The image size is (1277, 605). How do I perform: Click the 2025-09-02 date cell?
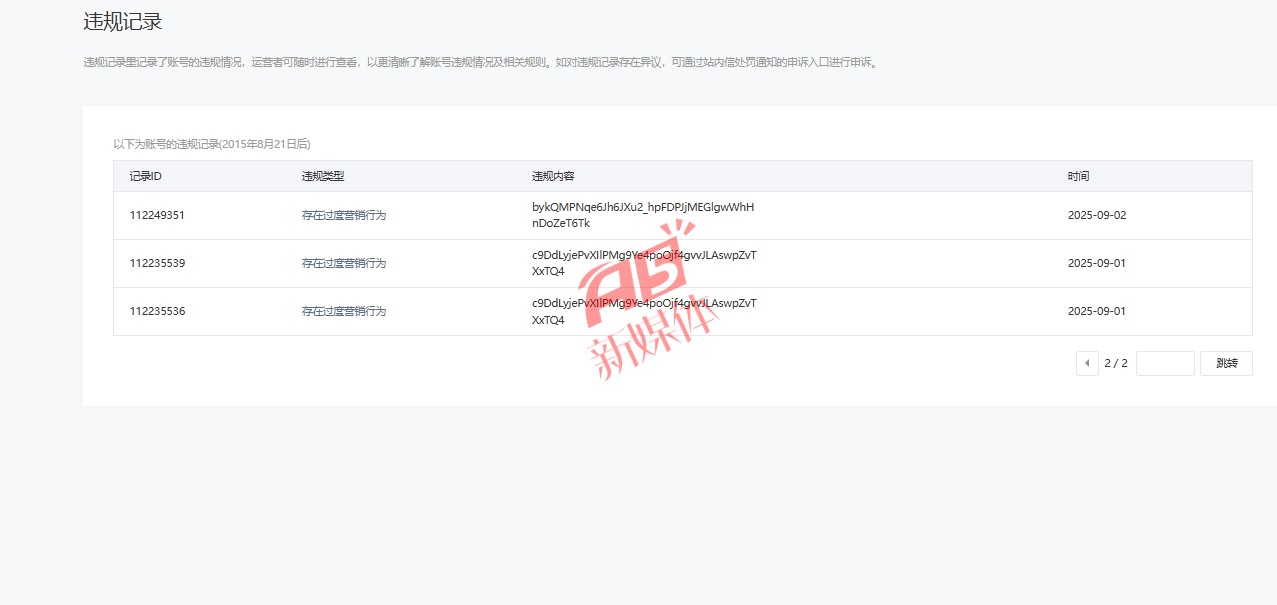click(1096, 216)
